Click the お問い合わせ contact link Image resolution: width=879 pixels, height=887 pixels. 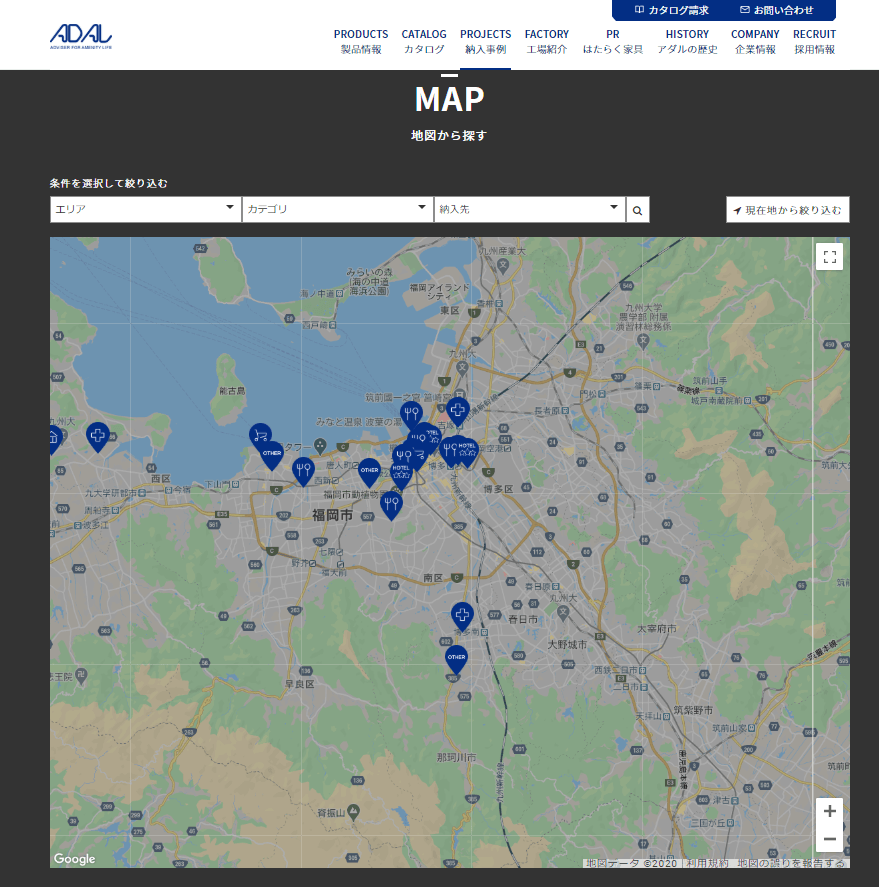click(x=777, y=10)
